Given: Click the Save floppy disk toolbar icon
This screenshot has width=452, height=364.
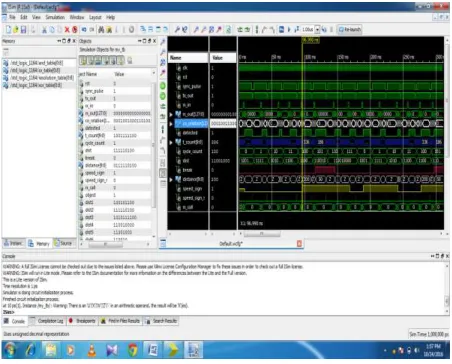Looking at the screenshot, I should (x=23, y=30).
